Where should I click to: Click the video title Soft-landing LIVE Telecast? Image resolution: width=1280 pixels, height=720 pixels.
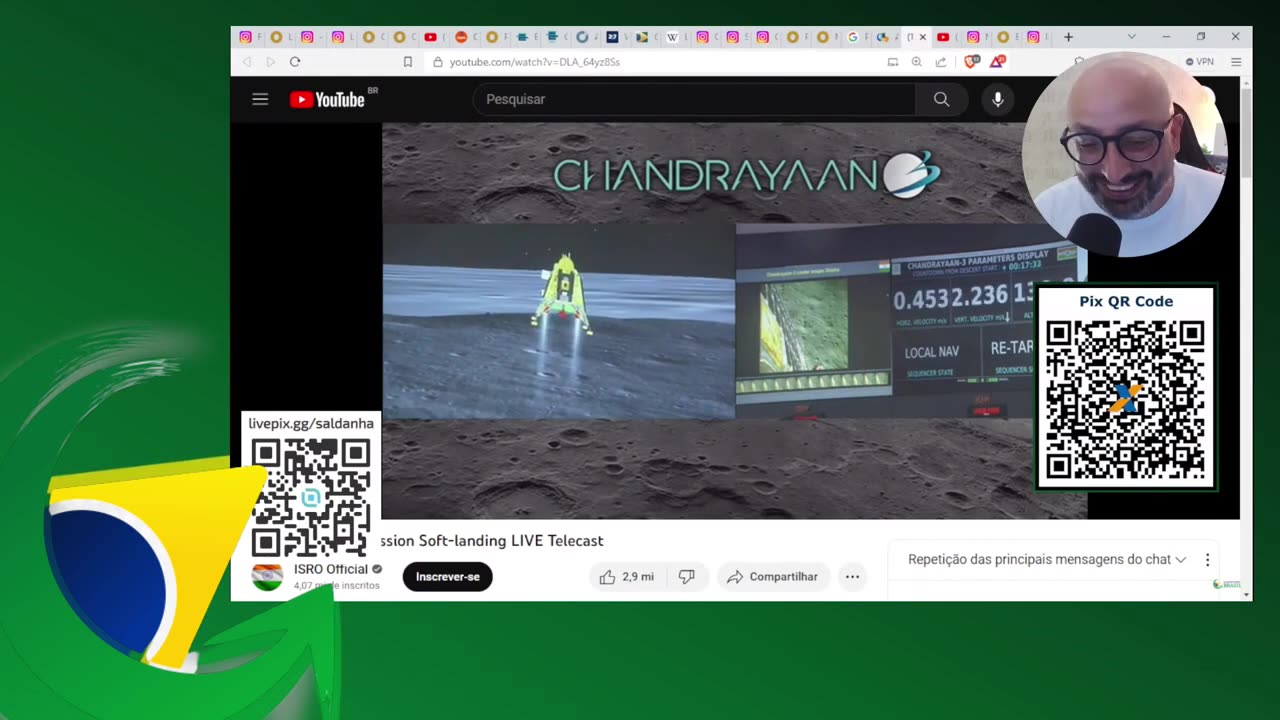tap(492, 541)
